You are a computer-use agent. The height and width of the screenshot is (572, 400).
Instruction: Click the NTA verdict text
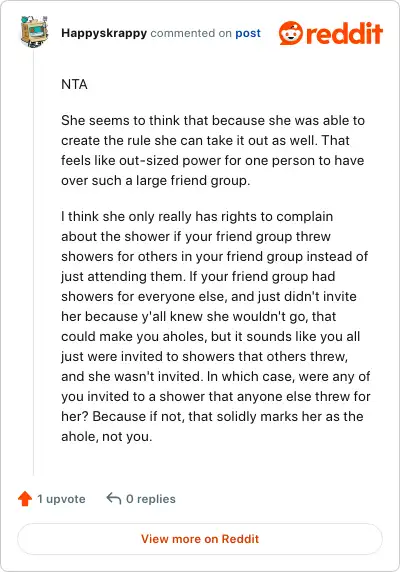coord(74,84)
